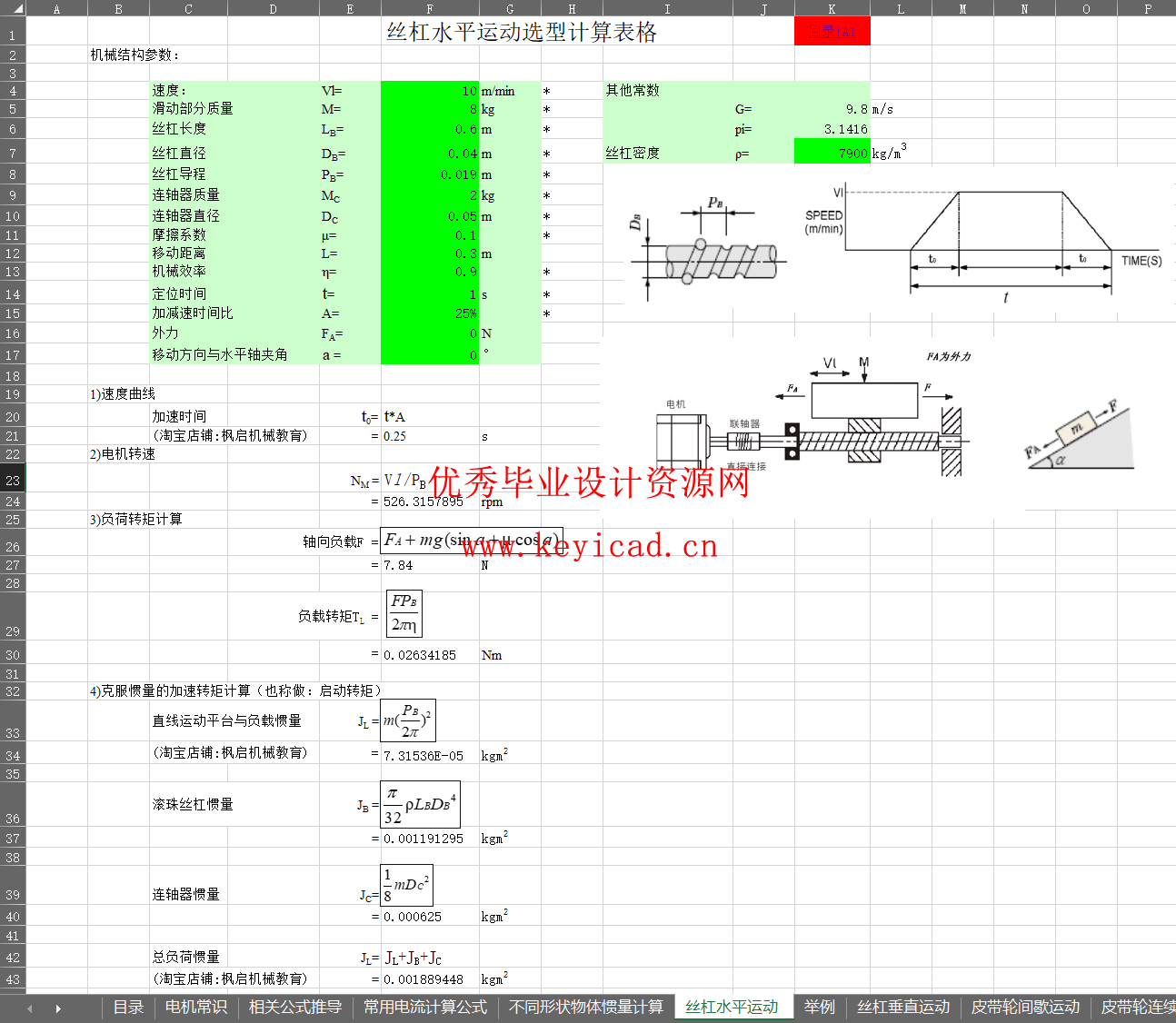1176x1023 pixels.
Task: Click the select-all corner of the grid
Action: point(13,8)
